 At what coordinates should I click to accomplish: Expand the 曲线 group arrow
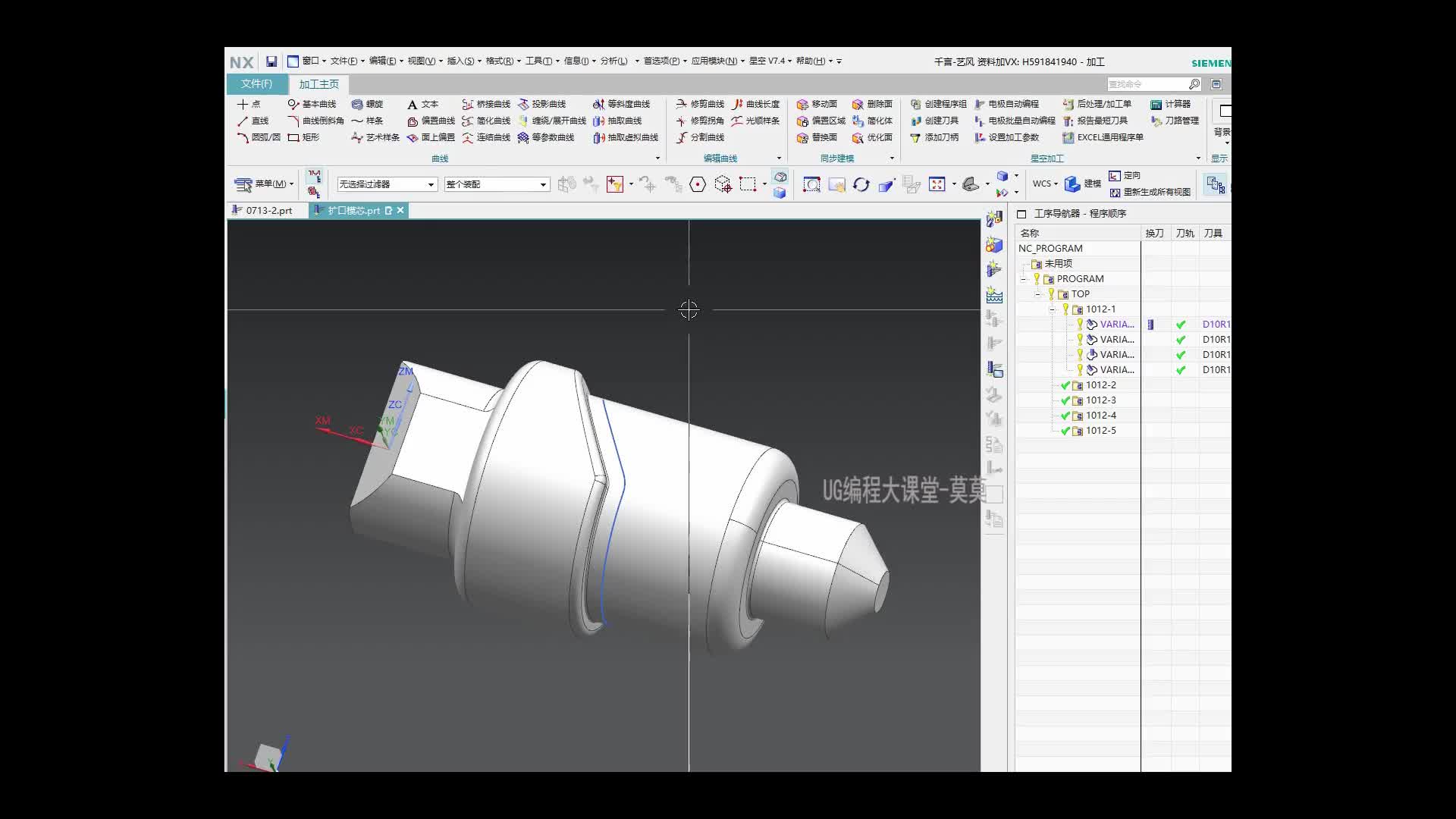click(657, 158)
